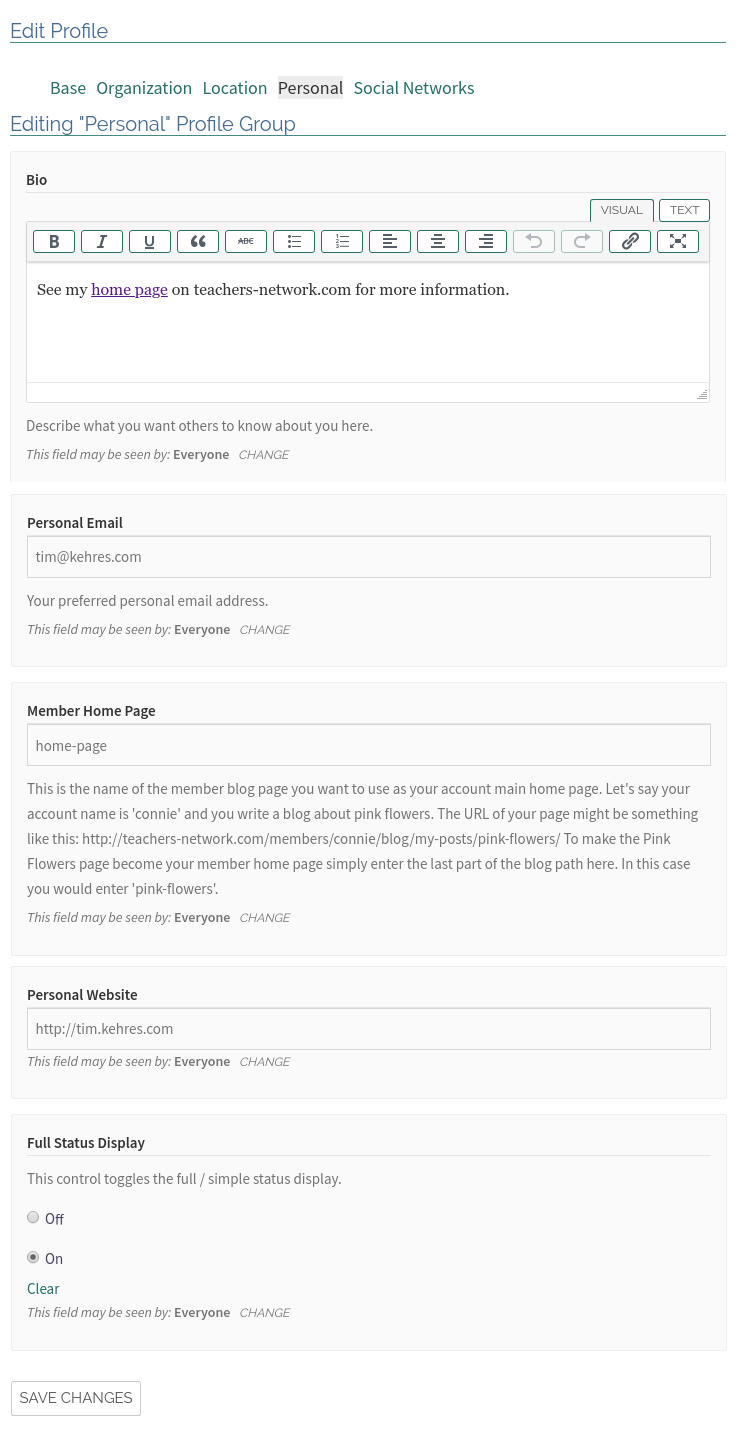Image resolution: width=740 pixels, height=1434 pixels.
Task: Enter fullscreen mode for the Bio editor
Action: tap(678, 241)
